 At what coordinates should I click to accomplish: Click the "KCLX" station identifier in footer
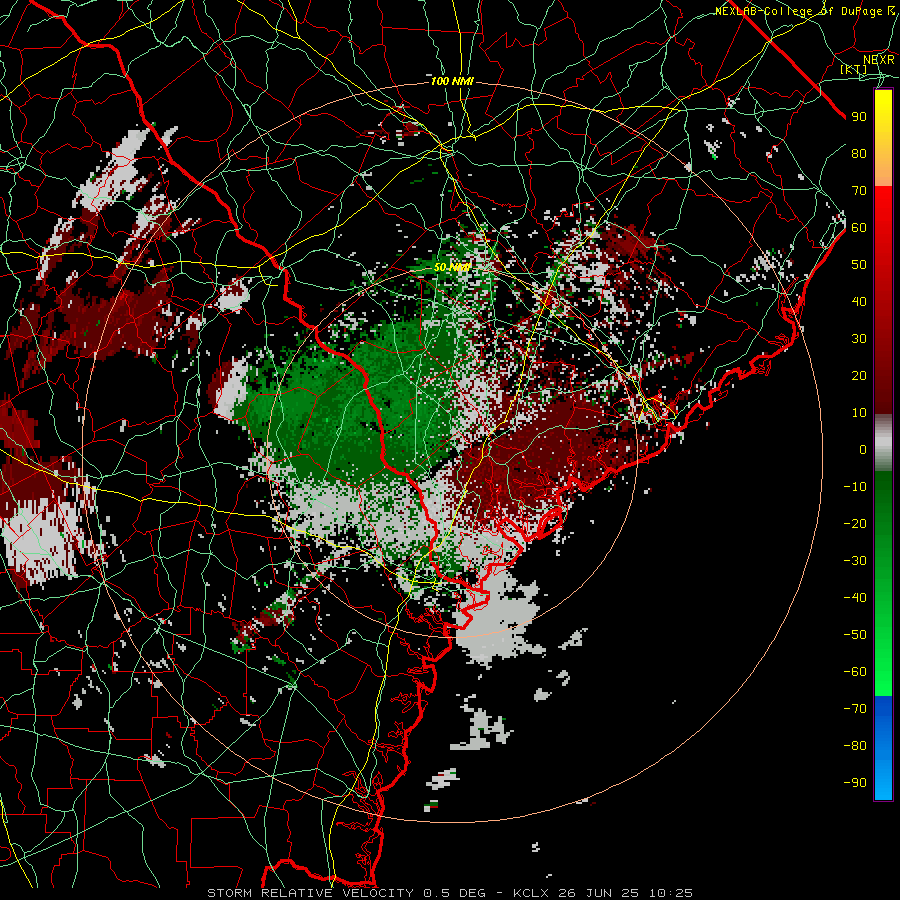coord(531,893)
